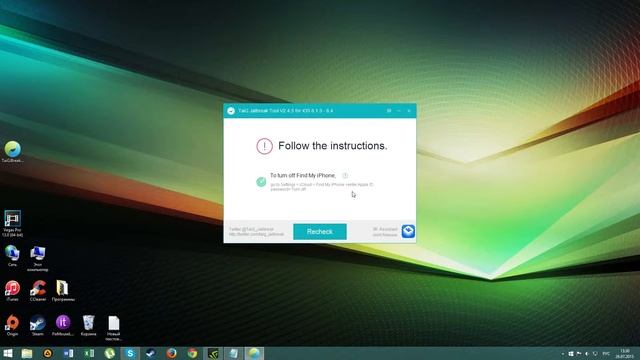640x360 pixels.
Task: Select the Корзина recycle bin icon
Action: 88,325
